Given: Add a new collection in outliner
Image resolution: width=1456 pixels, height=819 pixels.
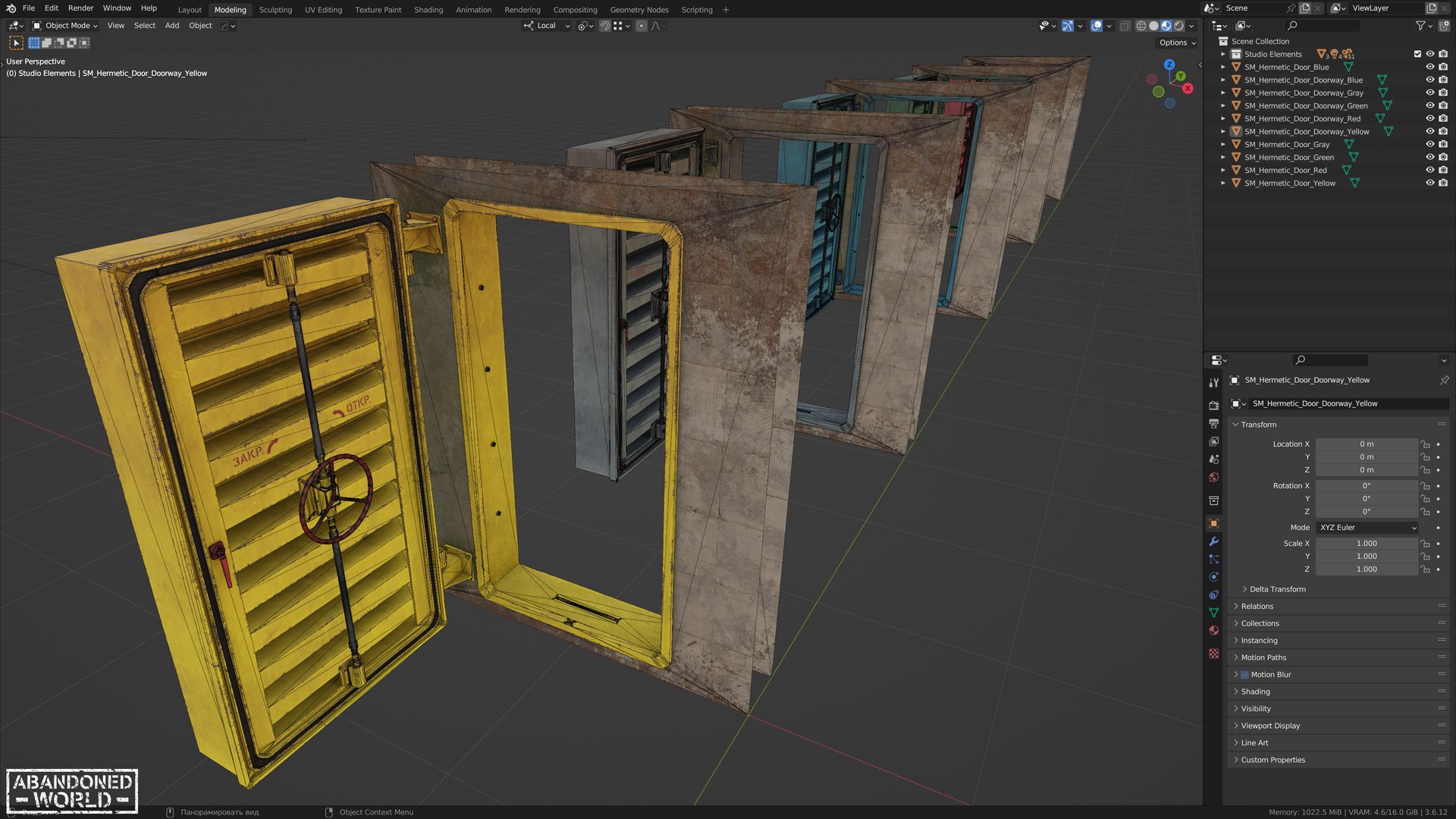Looking at the screenshot, I should (x=1443, y=26).
